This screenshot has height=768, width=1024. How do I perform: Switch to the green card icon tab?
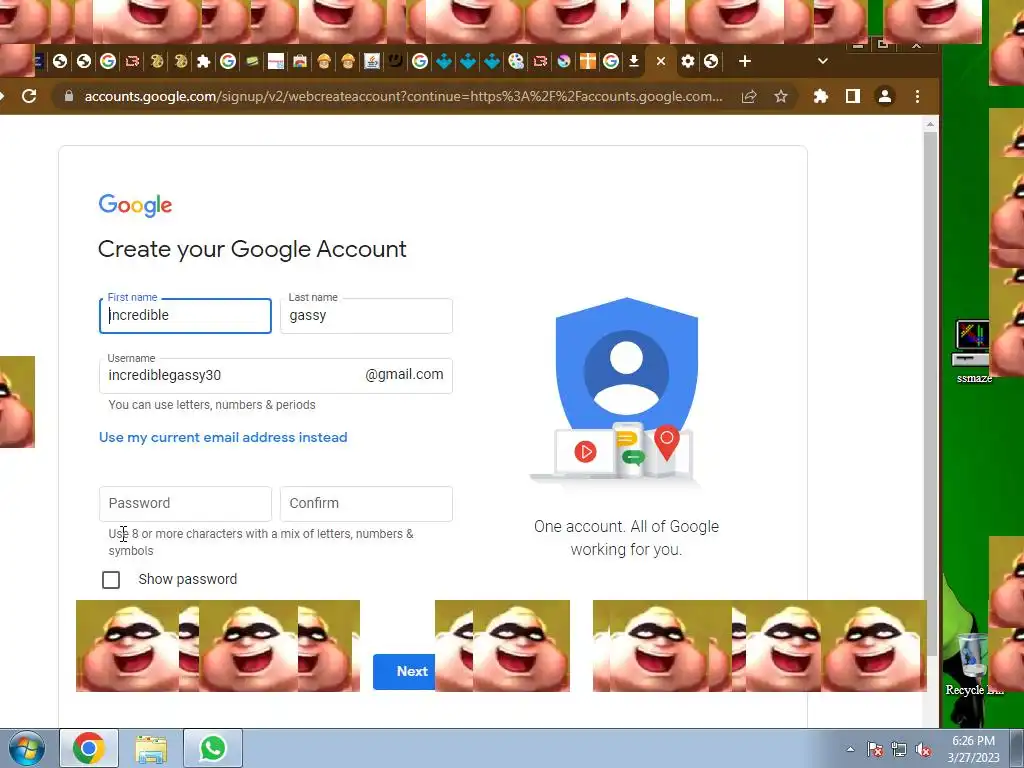tap(252, 61)
